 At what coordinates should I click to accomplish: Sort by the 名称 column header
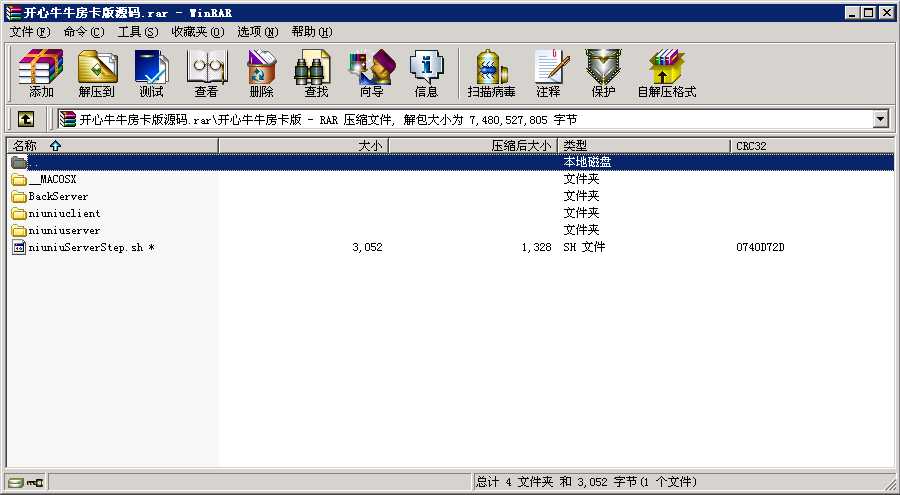pos(112,146)
